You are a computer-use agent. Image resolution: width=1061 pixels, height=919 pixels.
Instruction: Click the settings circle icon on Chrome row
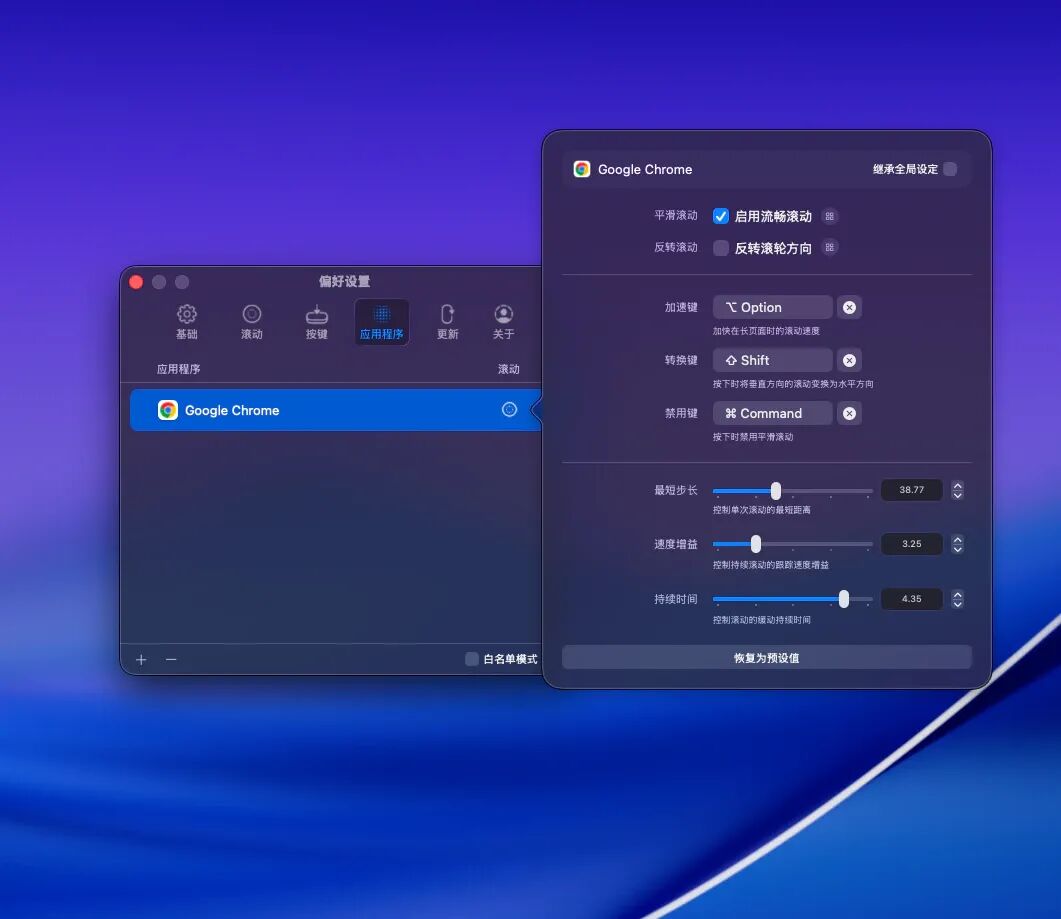point(510,409)
